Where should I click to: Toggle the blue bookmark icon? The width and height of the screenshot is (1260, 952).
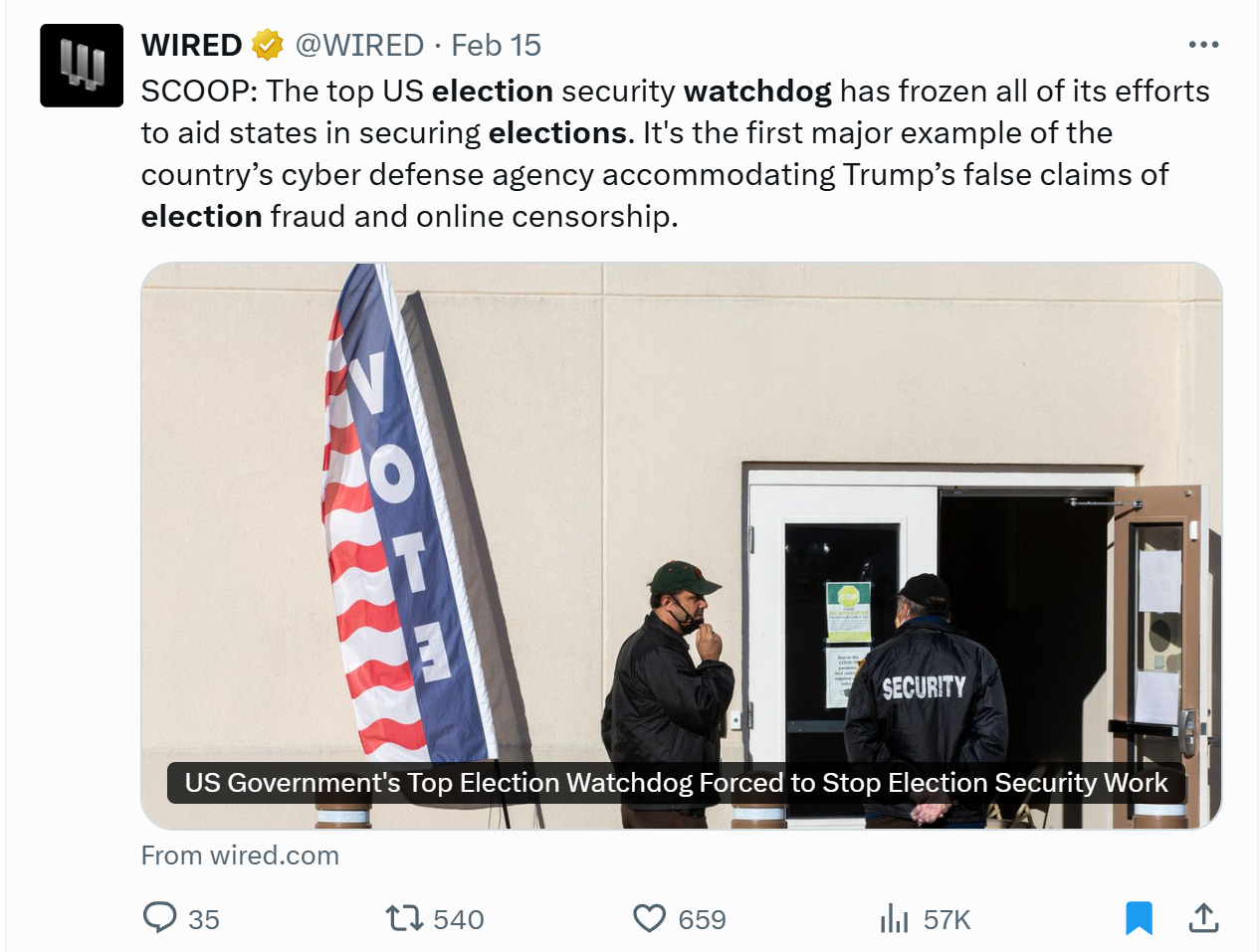point(1139,918)
